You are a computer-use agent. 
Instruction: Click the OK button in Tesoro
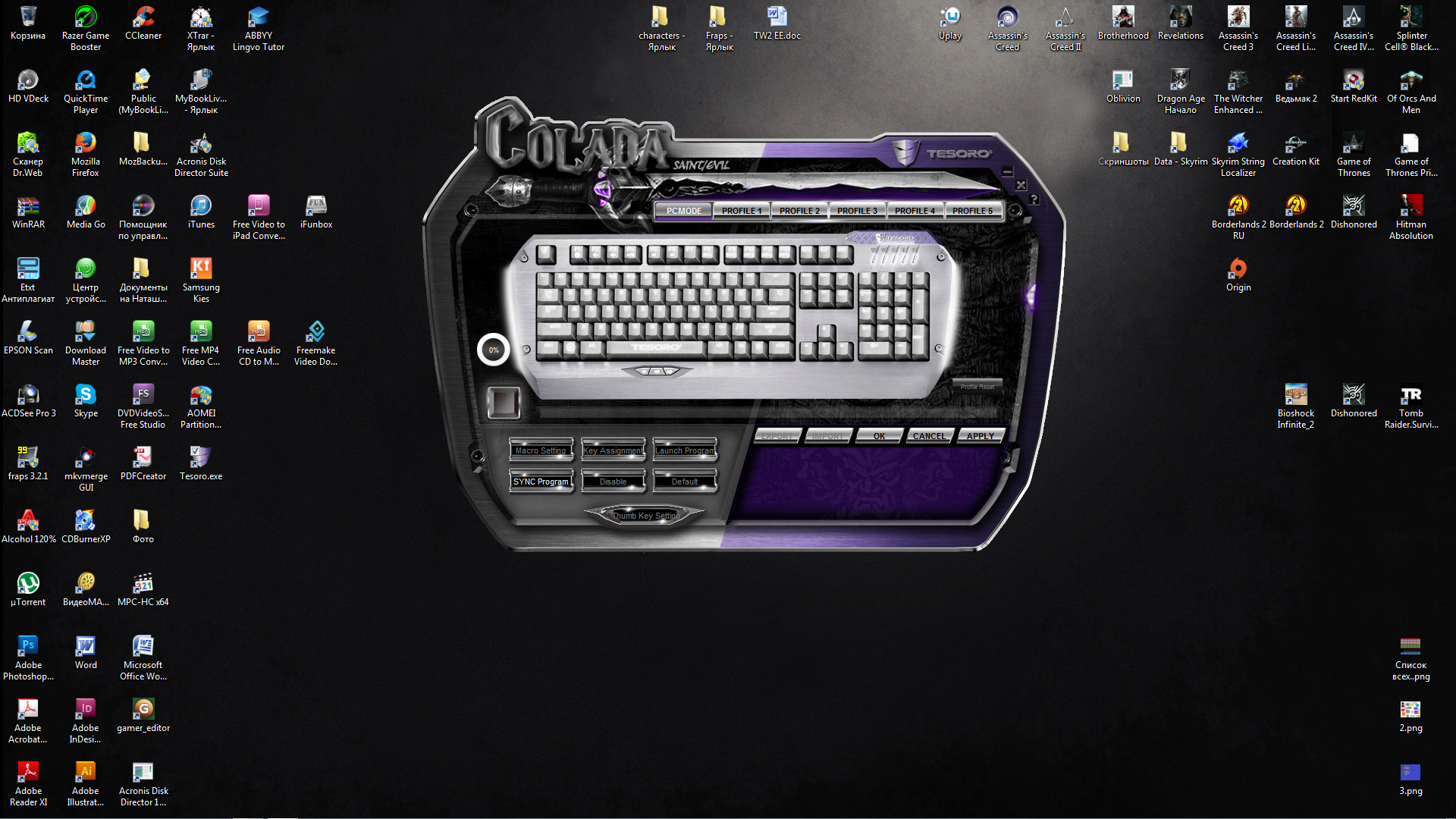[879, 436]
